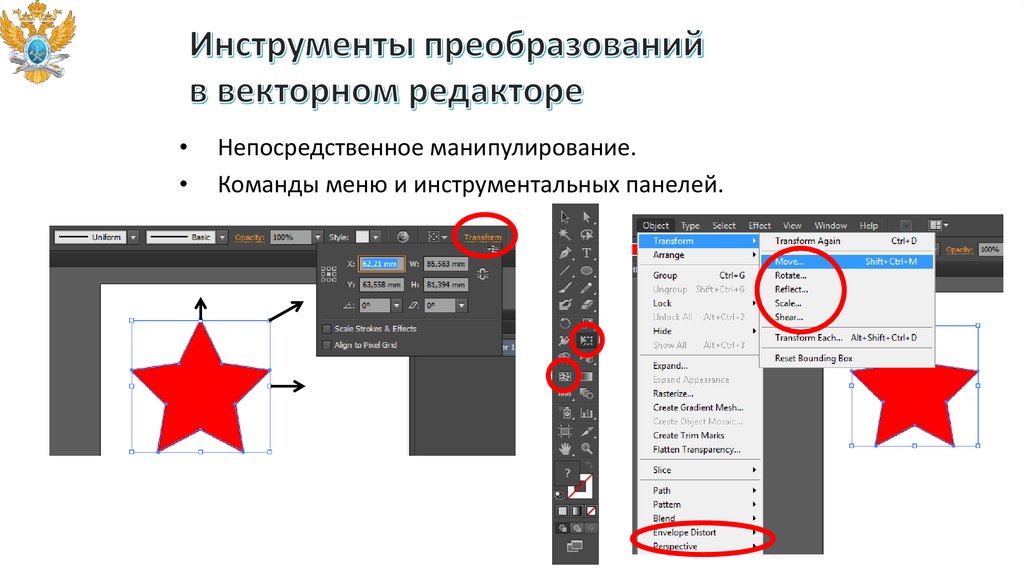Enable Scale Strokes & Effects checkbox
Screen dimensions: 1024x574
pos(327,328)
